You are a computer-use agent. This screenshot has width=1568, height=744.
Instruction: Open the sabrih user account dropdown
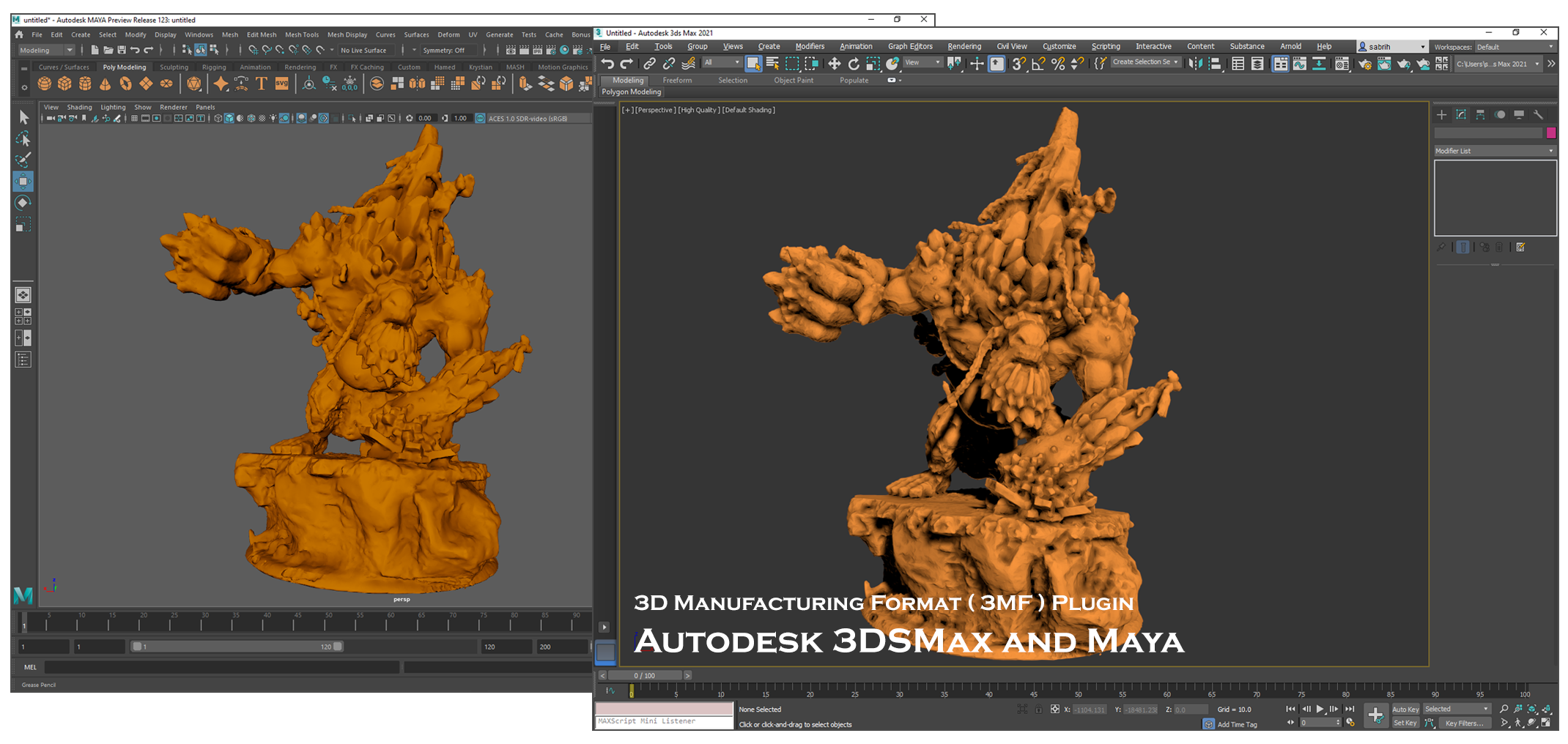pyautogui.click(x=1392, y=47)
